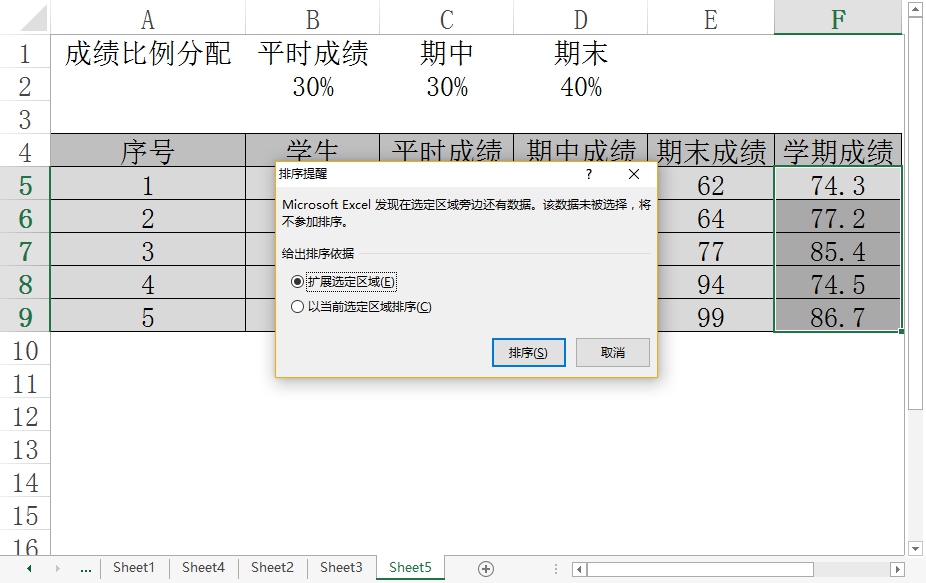Click cell with value 74.3
Viewport: 926px width, 583px height.
[838, 185]
